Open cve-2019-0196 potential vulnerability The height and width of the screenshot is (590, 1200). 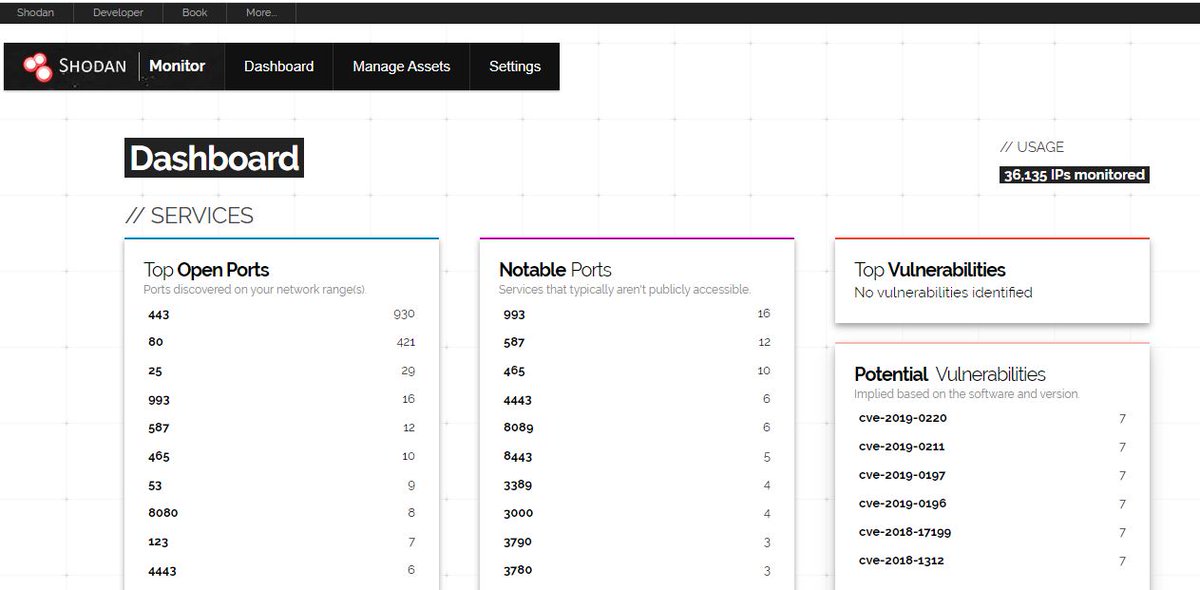click(x=902, y=504)
